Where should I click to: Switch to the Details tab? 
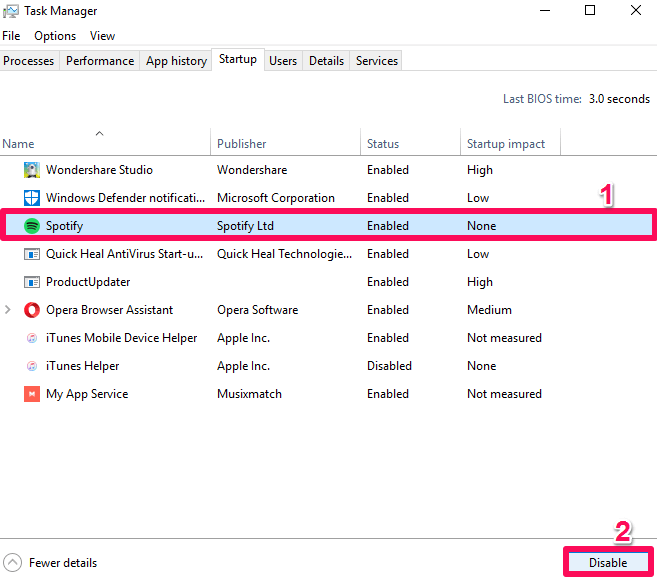(x=326, y=61)
